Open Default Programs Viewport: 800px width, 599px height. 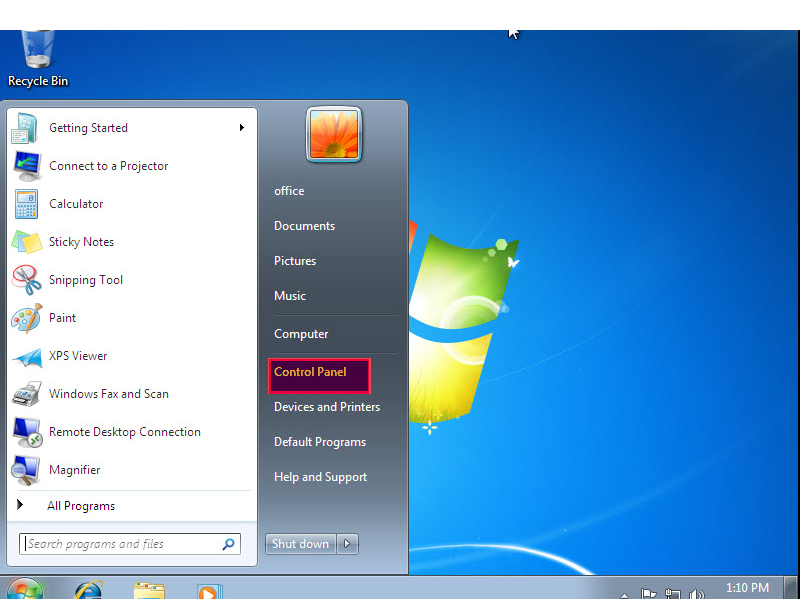[x=320, y=442]
